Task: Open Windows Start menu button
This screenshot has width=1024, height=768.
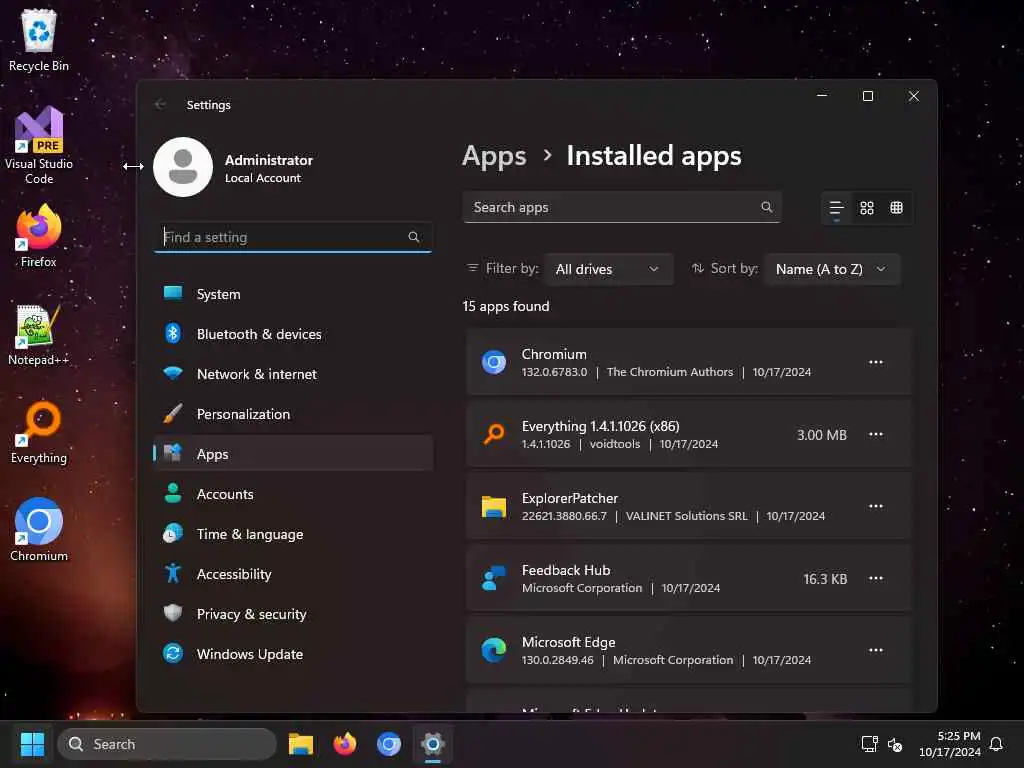Action: tap(32, 744)
